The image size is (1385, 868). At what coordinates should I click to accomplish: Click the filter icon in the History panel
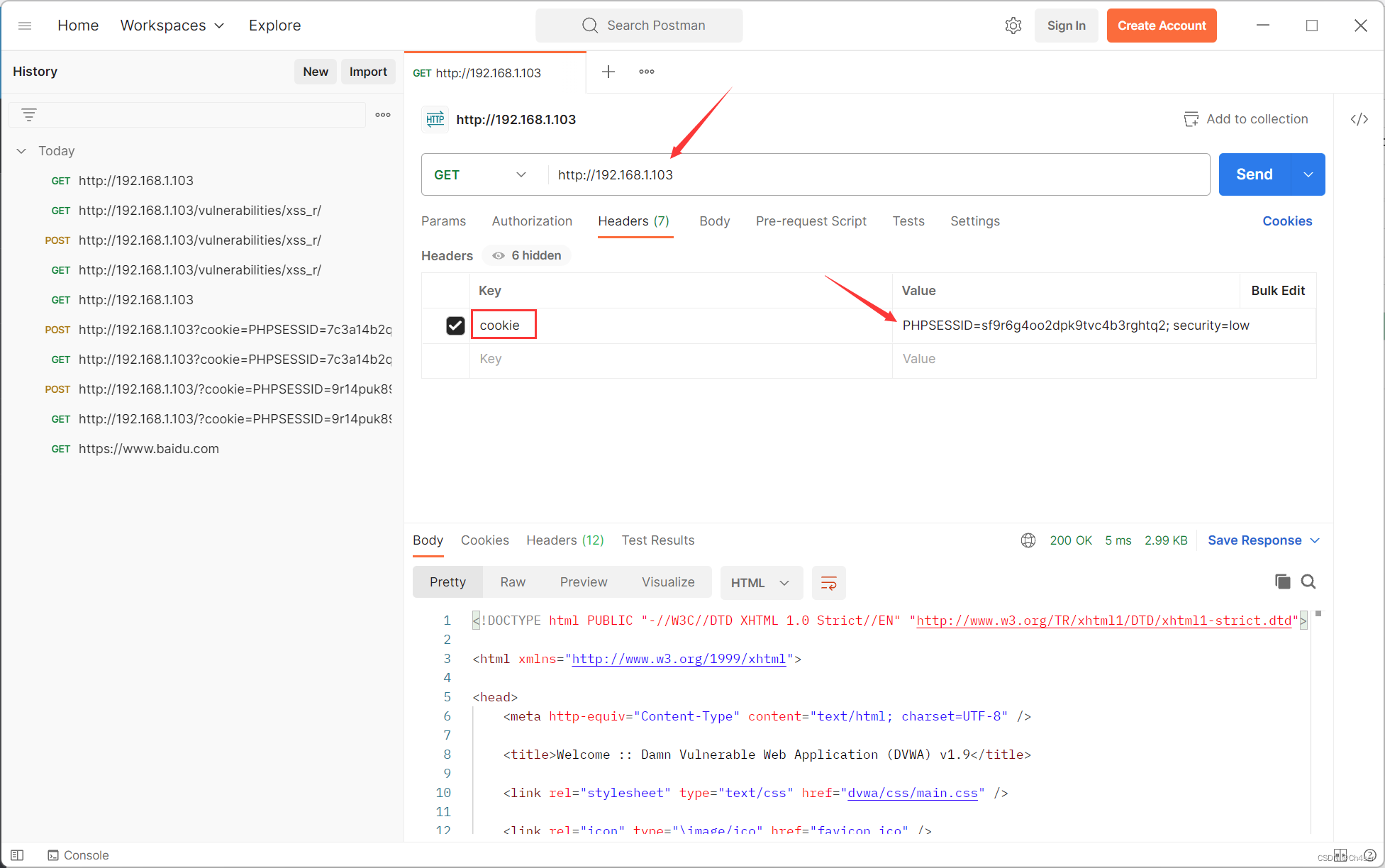(x=28, y=114)
